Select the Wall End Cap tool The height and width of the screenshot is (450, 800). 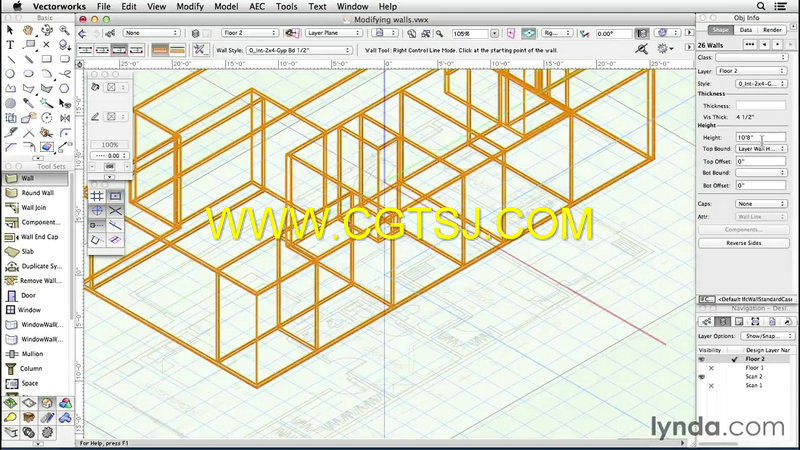pyautogui.click(x=35, y=237)
